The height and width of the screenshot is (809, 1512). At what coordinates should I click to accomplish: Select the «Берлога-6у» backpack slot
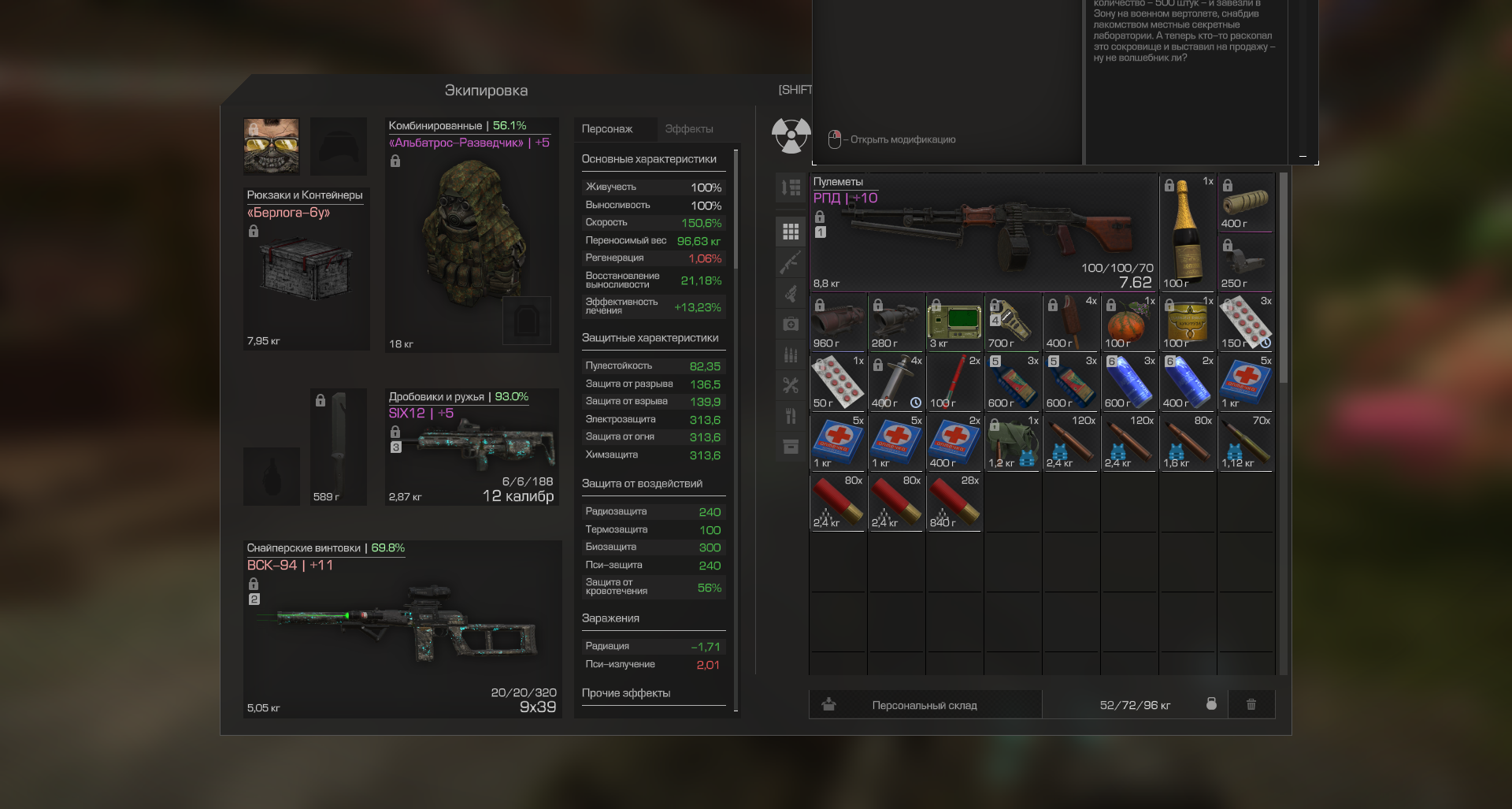click(x=306, y=269)
